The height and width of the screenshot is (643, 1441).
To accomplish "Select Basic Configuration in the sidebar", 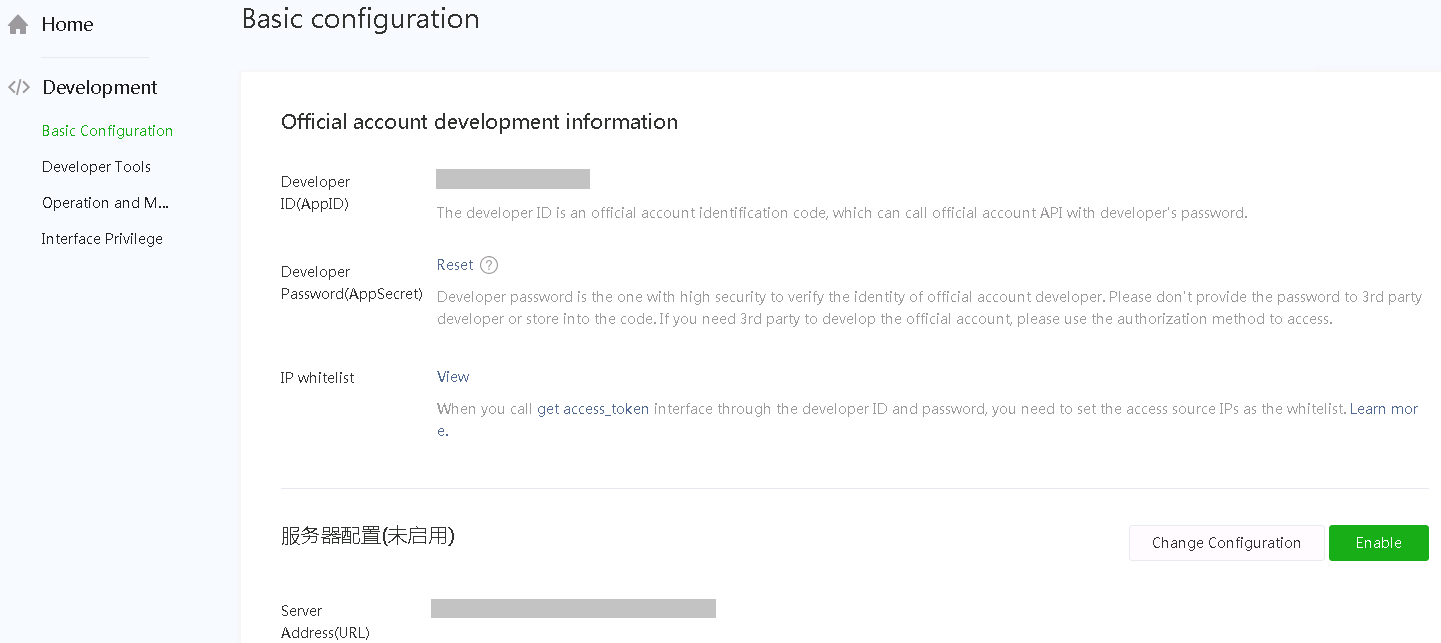I will tap(107, 131).
